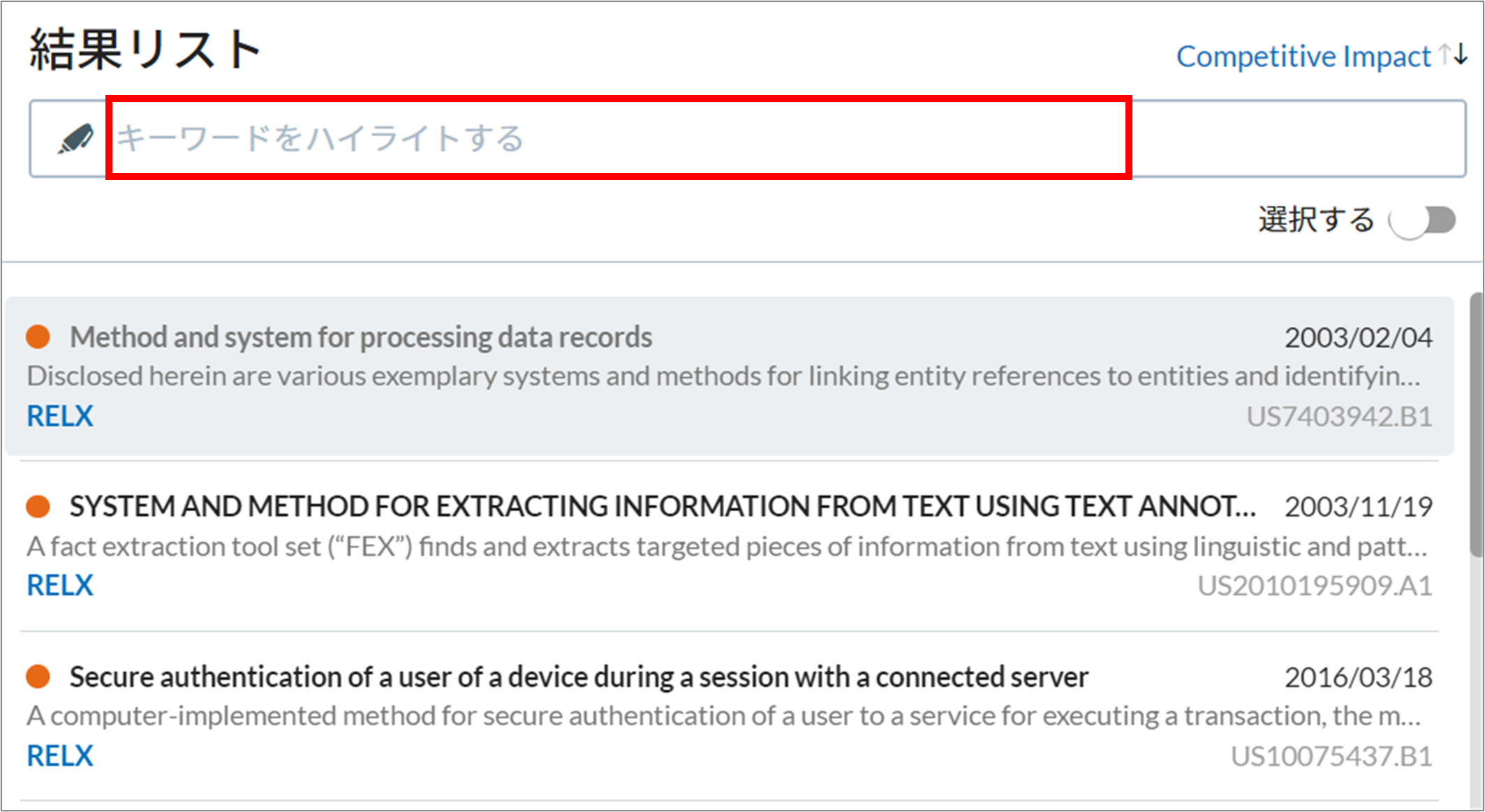Click the abstract text starting Disclosed herein
This screenshot has height=812, width=1485.
coord(723,376)
